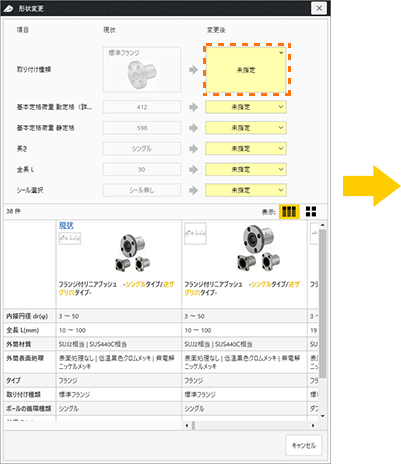Open 基本定格荷重 動定格 change dropdown
The width and height of the screenshot is (401, 464).
click(x=246, y=107)
